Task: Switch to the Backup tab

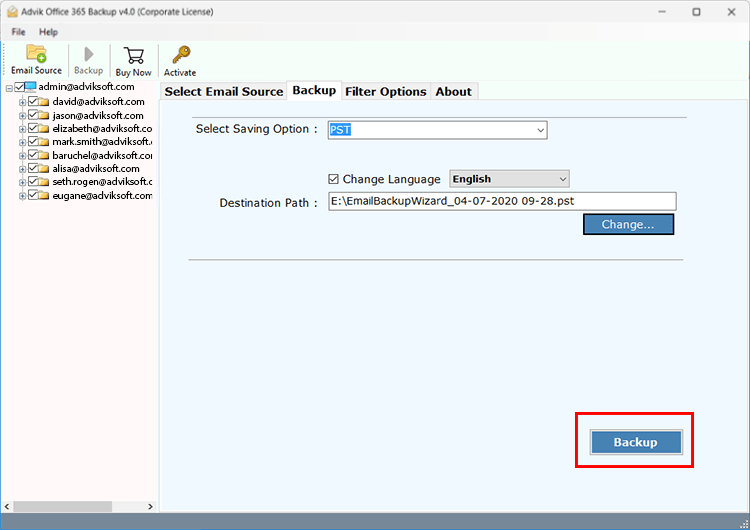Action: click(x=314, y=90)
